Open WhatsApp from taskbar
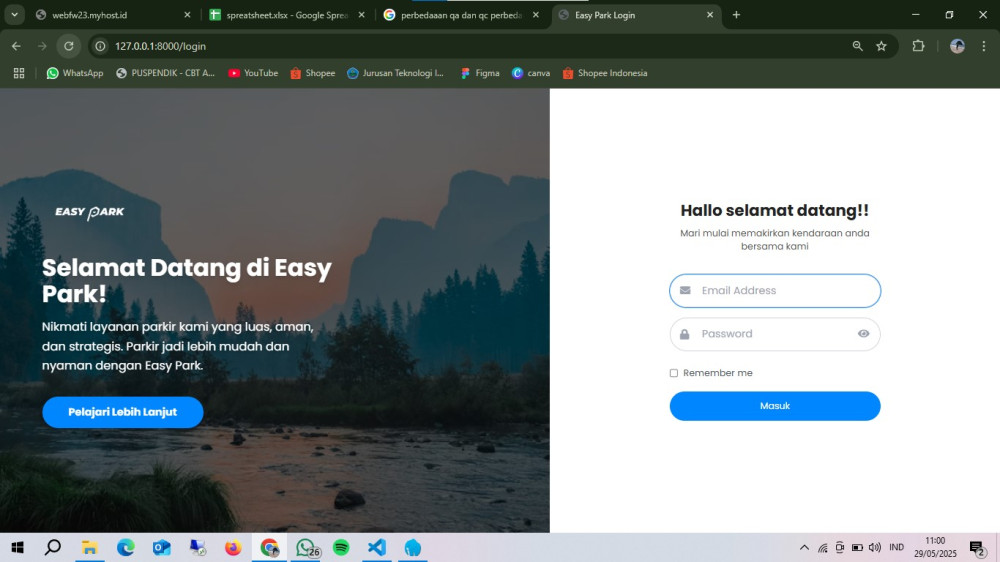 [x=307, y=547]
